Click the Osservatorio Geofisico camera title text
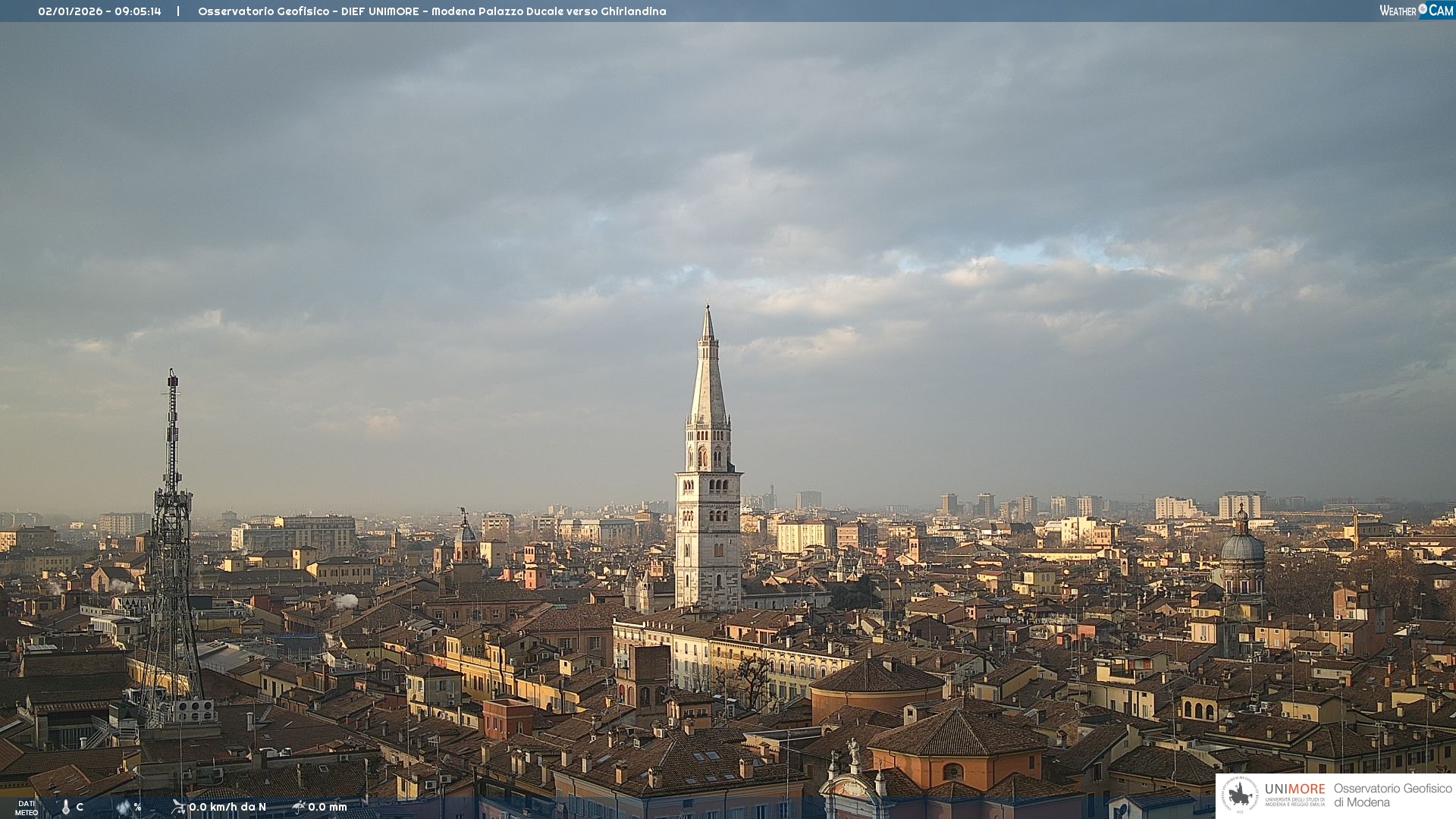Screen dimensions: 1456x819 coord(431,11)
